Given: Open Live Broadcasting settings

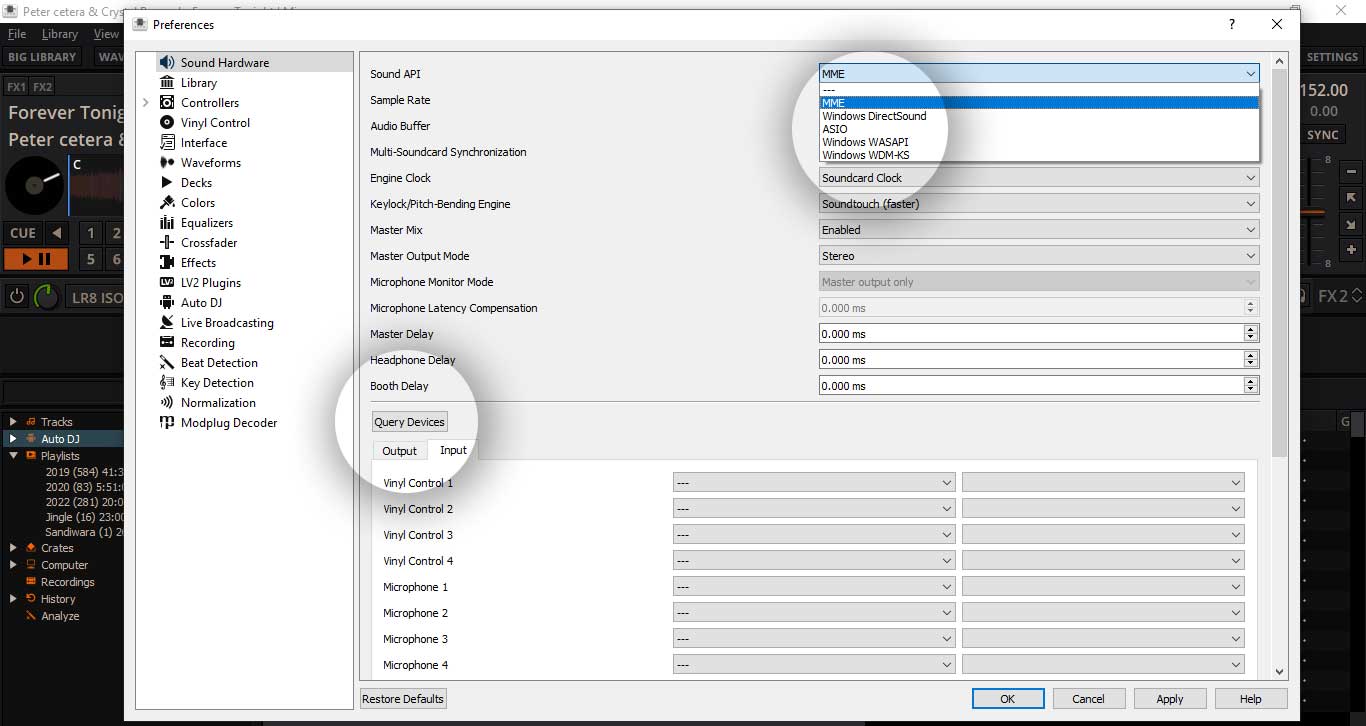Looking at the screenshot, I should pyautogui.click(x=226, y=323).
